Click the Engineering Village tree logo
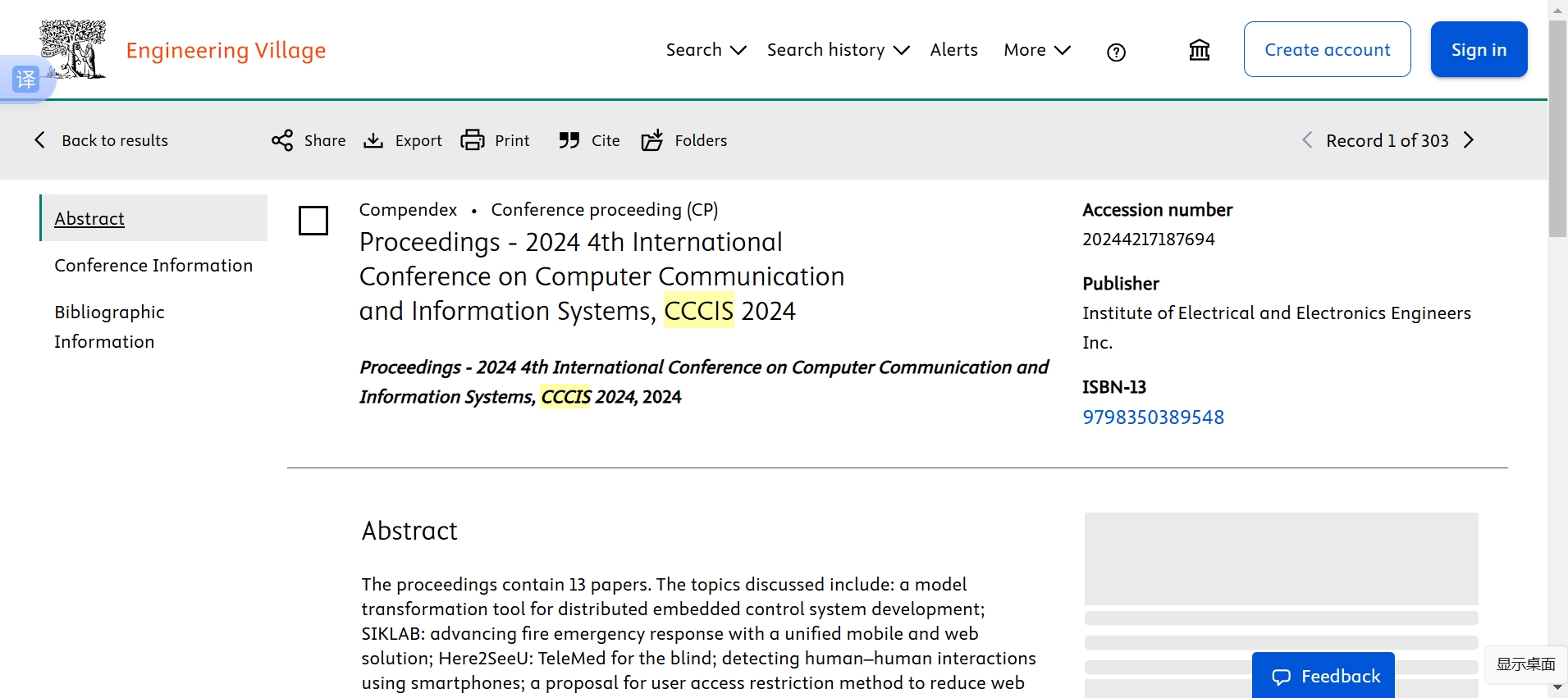This screenshot has height=698, width=1568. tap(74, 49)
